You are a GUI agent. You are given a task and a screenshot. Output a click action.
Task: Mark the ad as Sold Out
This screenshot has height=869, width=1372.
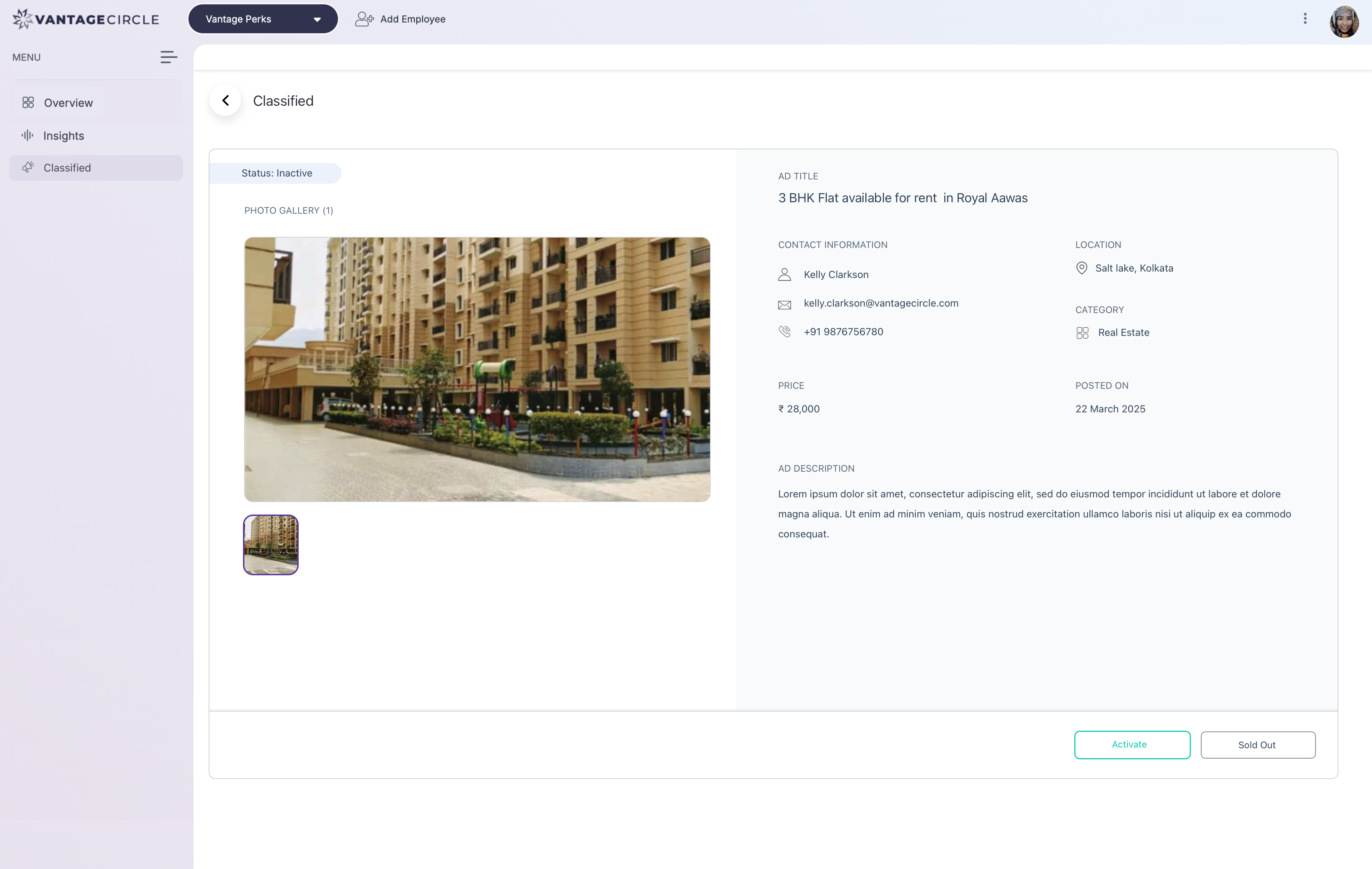tap(1257, 745)
